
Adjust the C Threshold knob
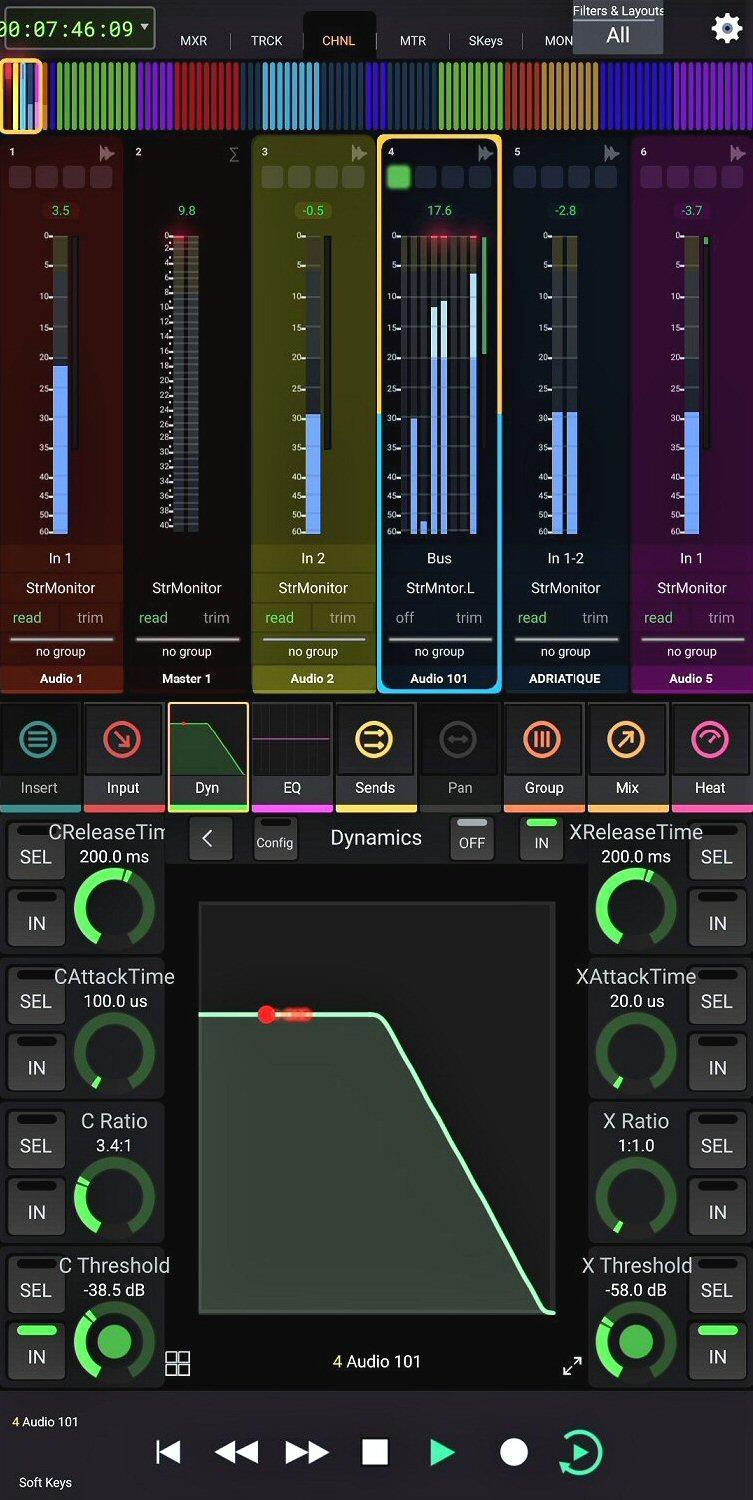(x=114, y=1341)
